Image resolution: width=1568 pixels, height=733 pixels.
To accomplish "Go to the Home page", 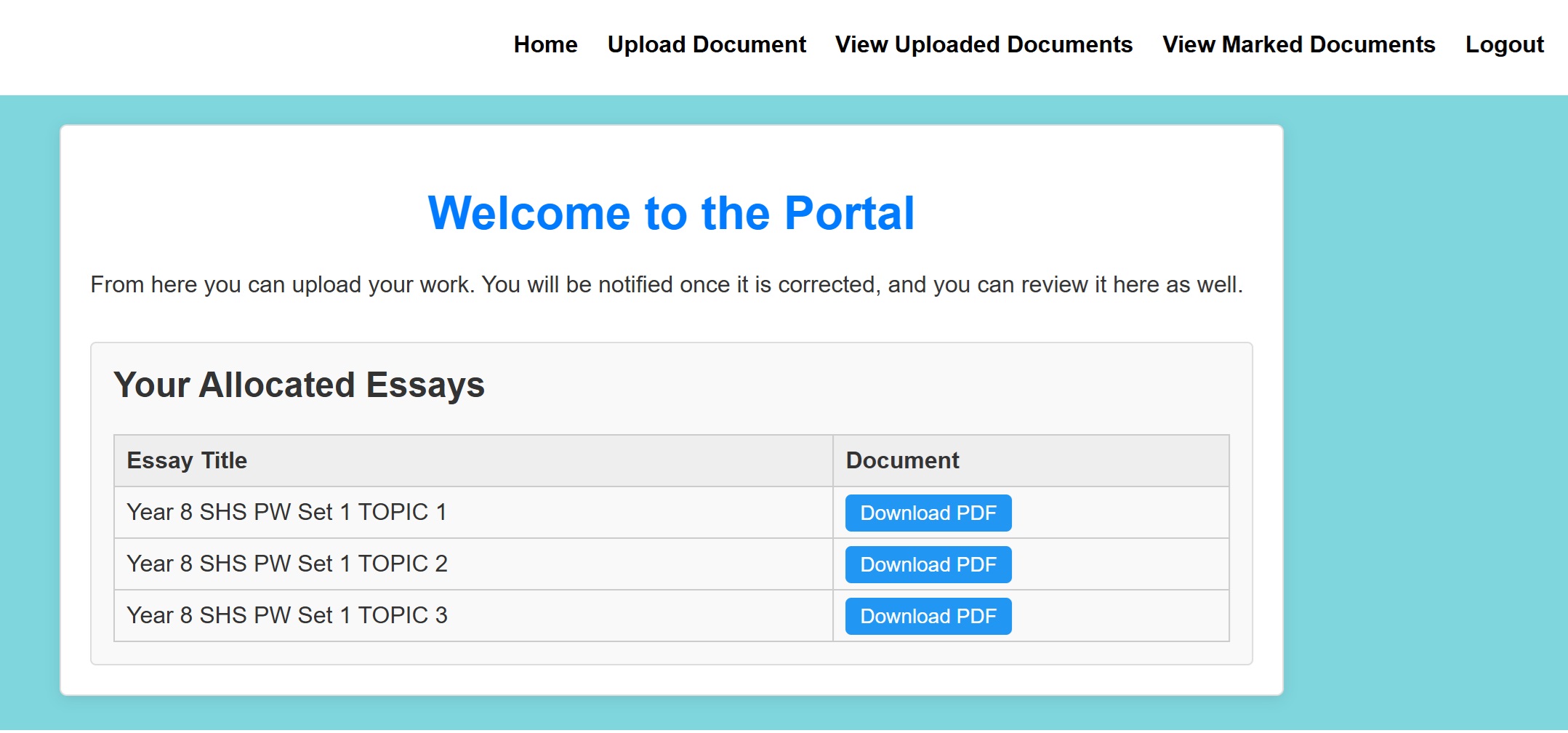I will click(x=545, y=44).
